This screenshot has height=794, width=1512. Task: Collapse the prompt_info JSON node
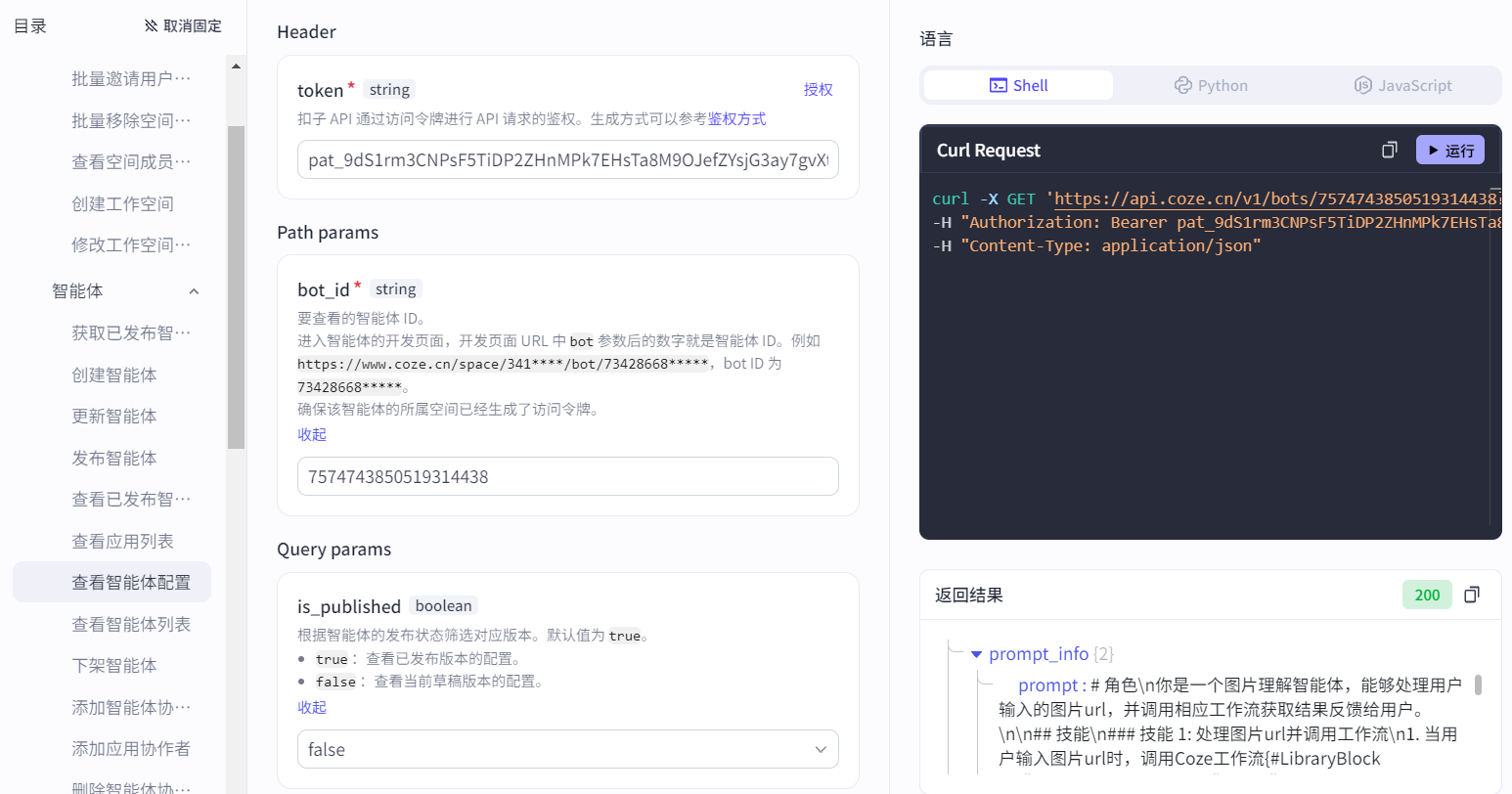(x=976, y=654)
